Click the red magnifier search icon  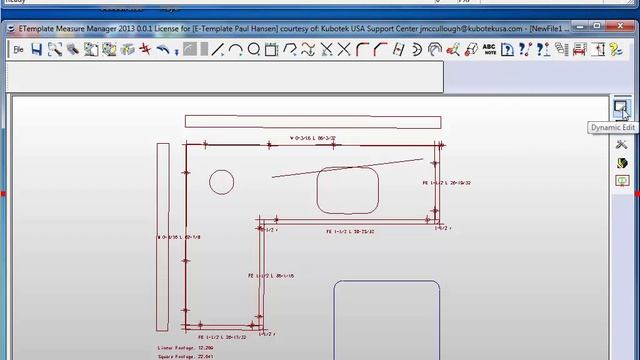(x=453, y=50)
